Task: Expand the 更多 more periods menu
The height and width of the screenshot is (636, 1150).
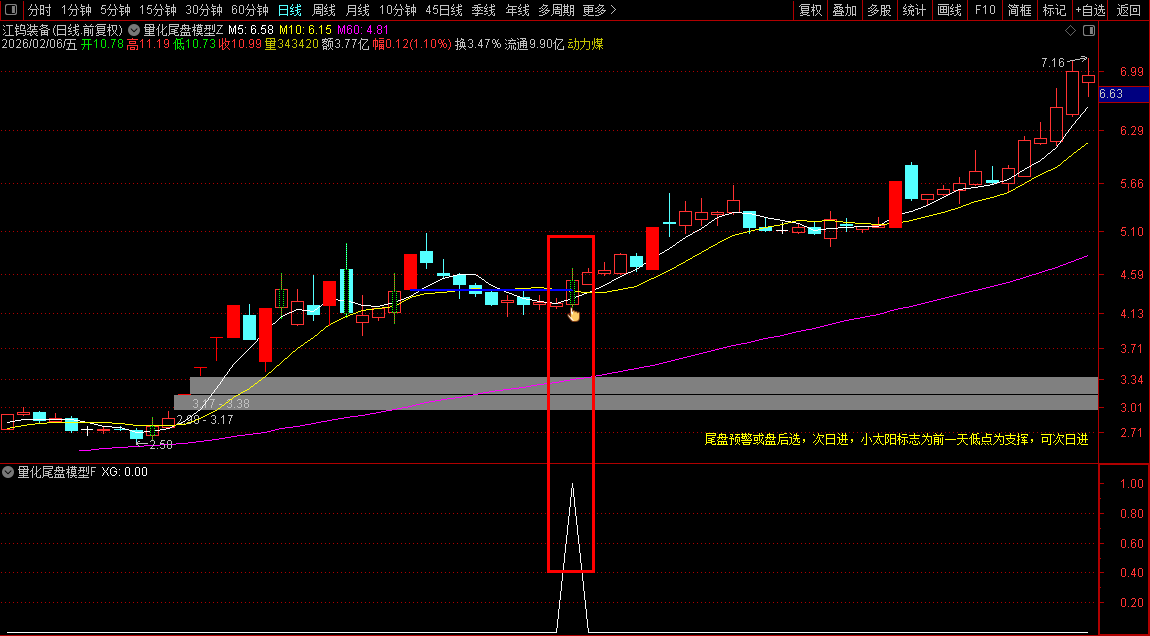Action: (599, 10)
